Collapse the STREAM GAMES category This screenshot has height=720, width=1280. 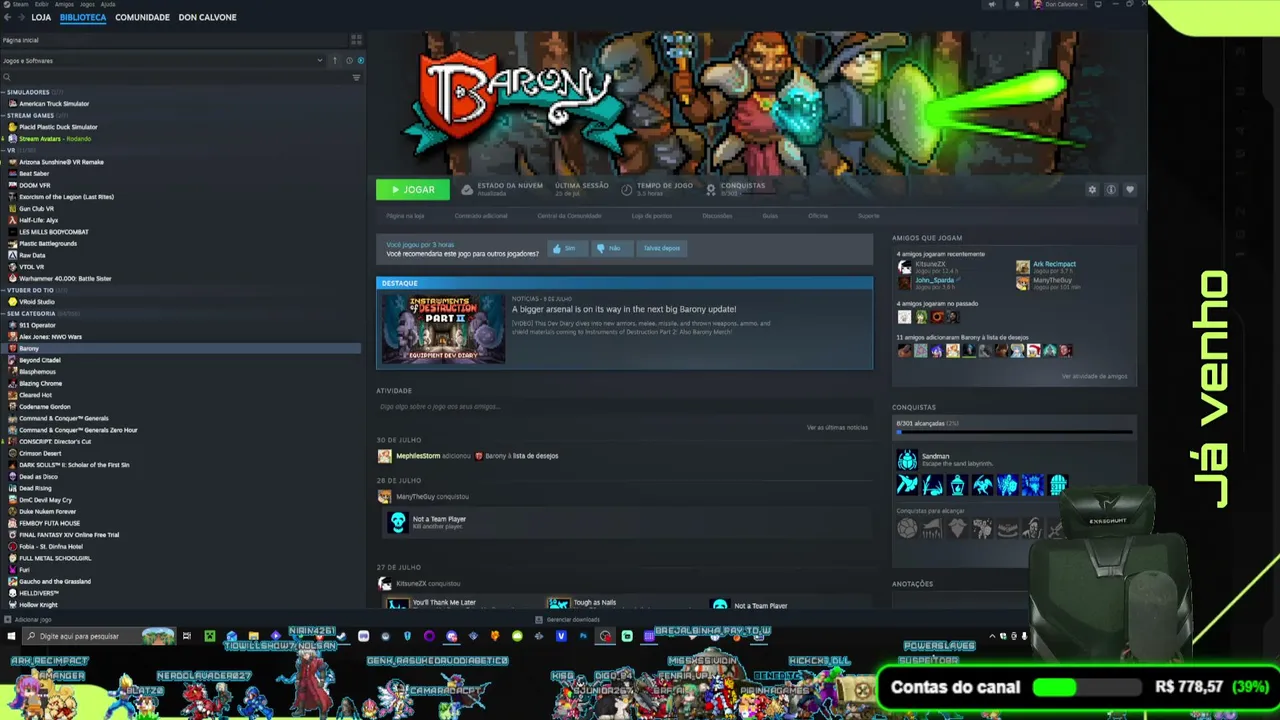tap(3, 115)
